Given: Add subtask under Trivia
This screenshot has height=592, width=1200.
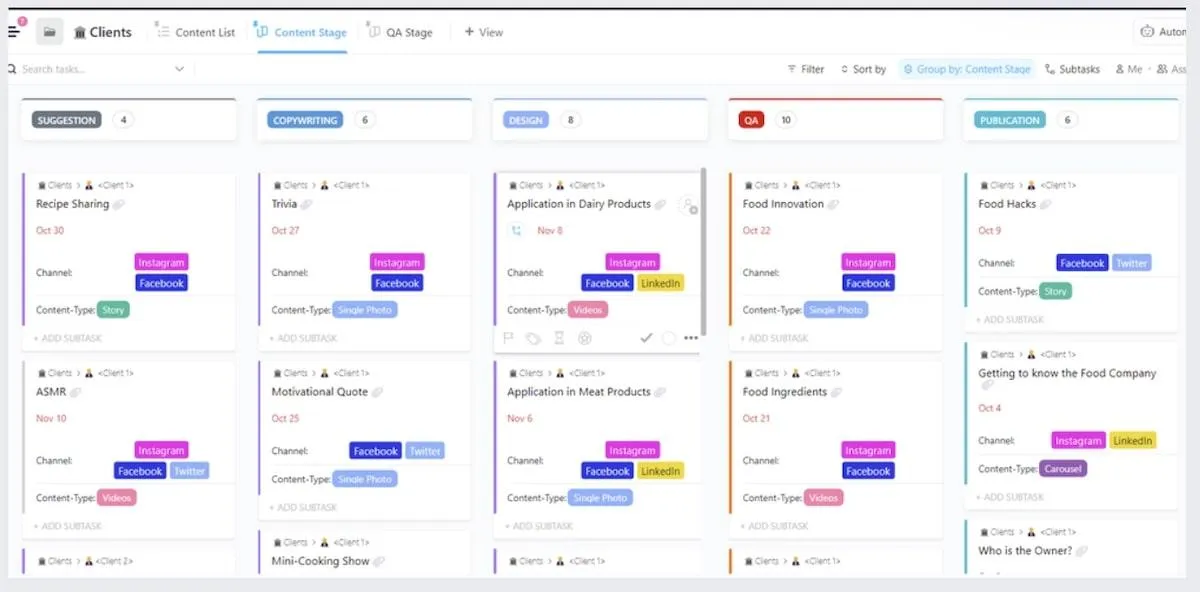Looking at the screenshot, I should 303,338.
